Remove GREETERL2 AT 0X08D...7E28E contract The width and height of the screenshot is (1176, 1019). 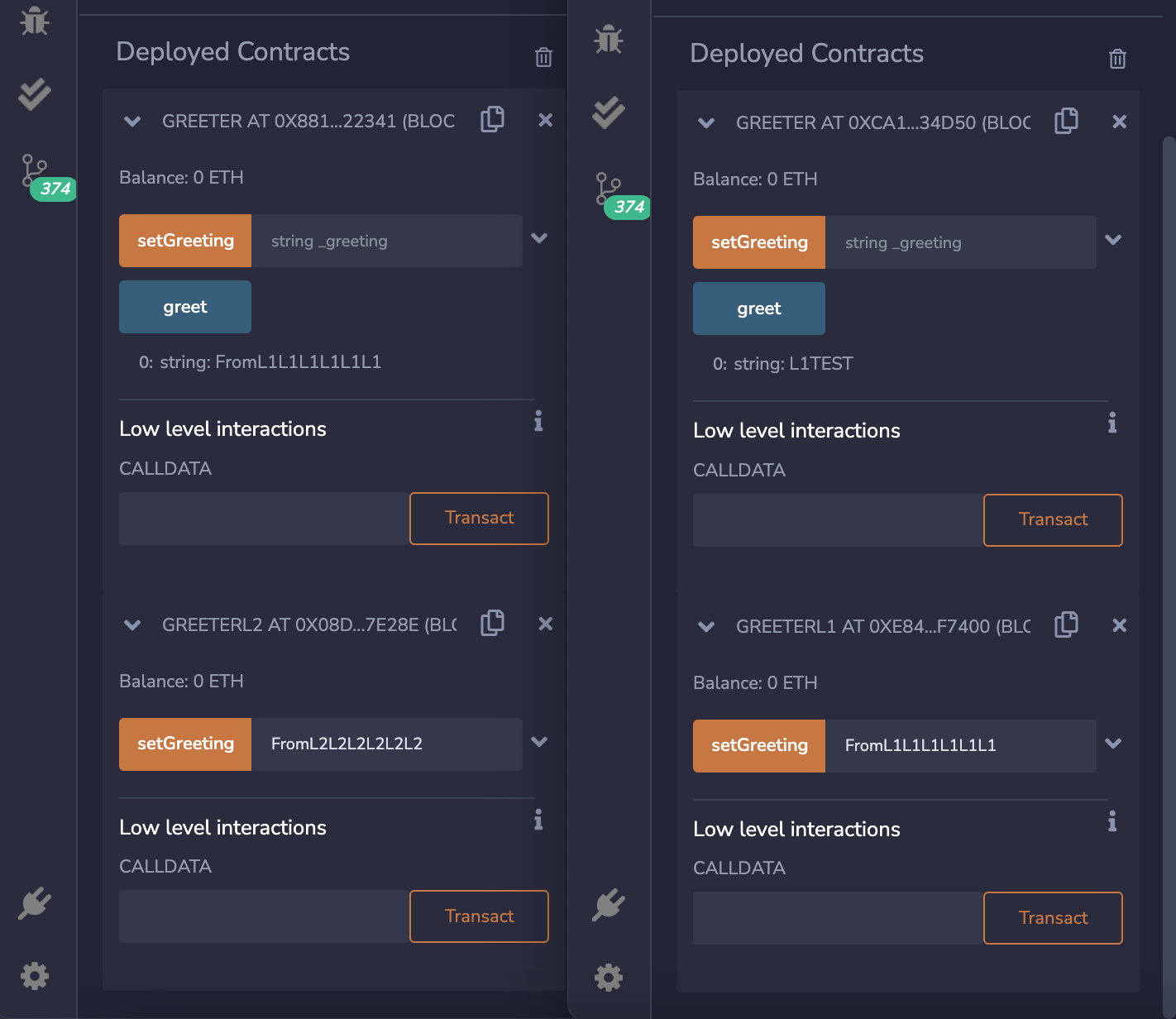pos(546,624)
